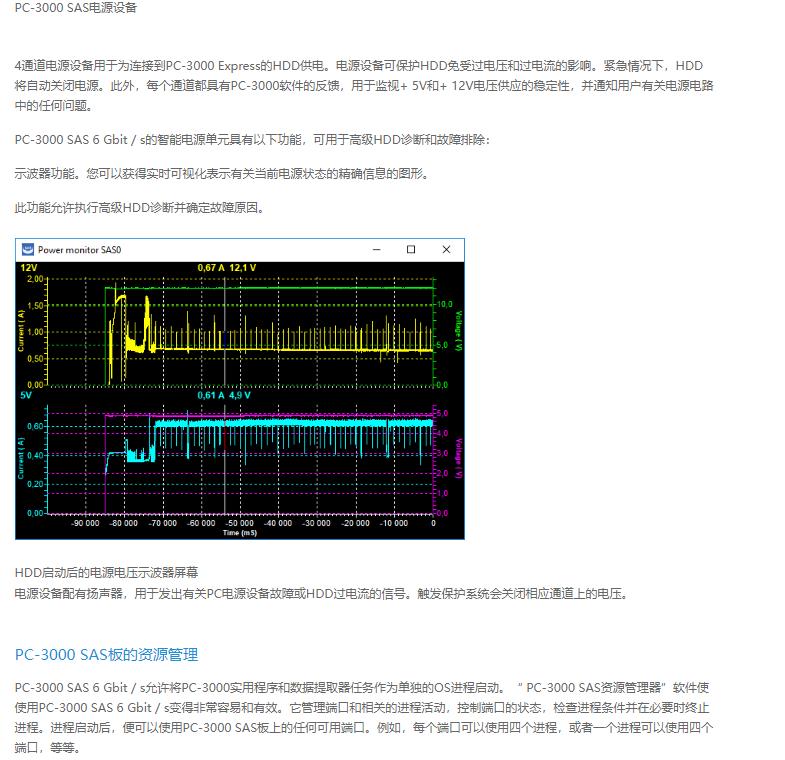Click the 0,40 current axis value

[35, 455]
